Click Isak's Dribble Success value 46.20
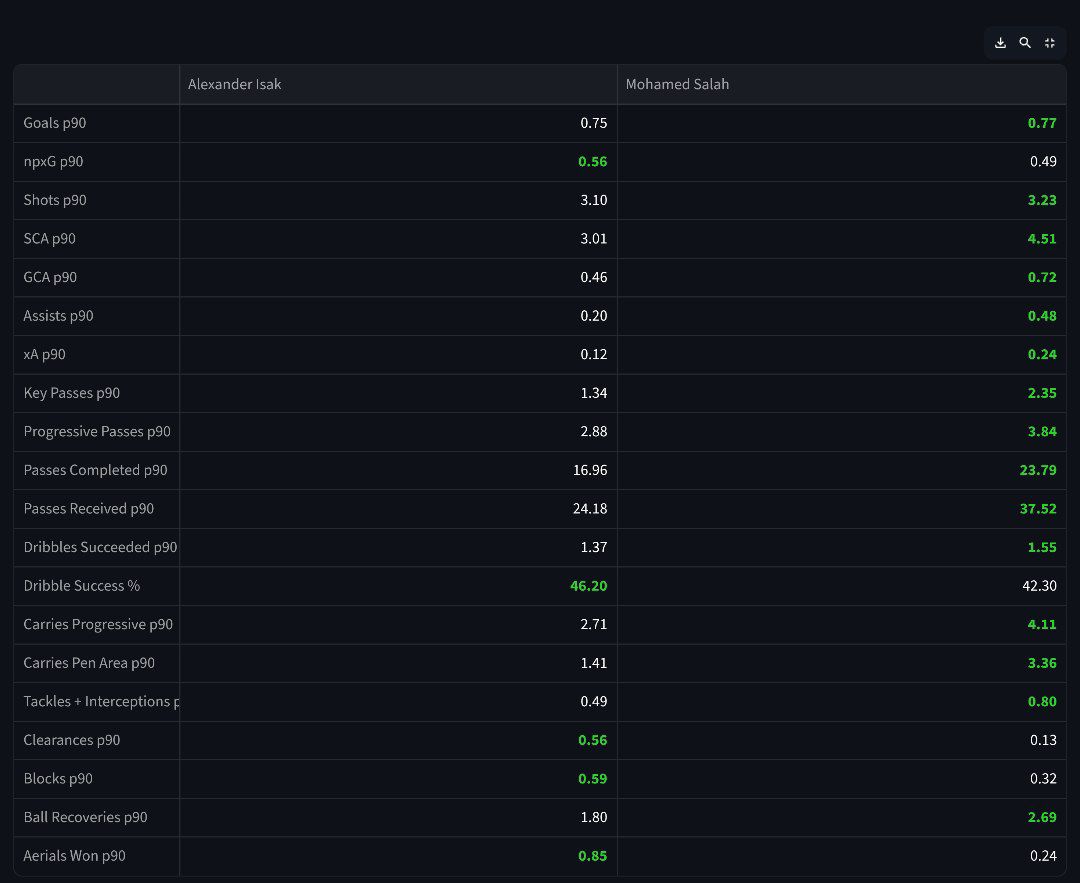Screen dimensions: 1080x883 click(x=588, y=586)
